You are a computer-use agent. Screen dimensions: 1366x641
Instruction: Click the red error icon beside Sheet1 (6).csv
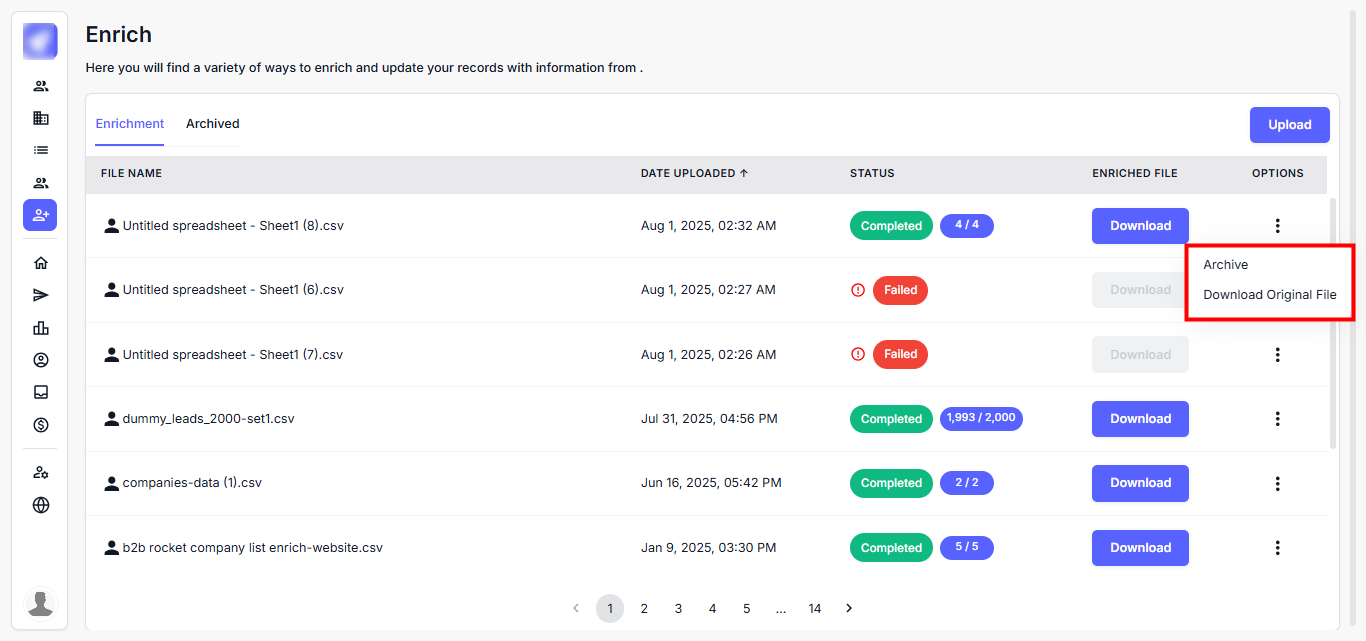(857, 290)
